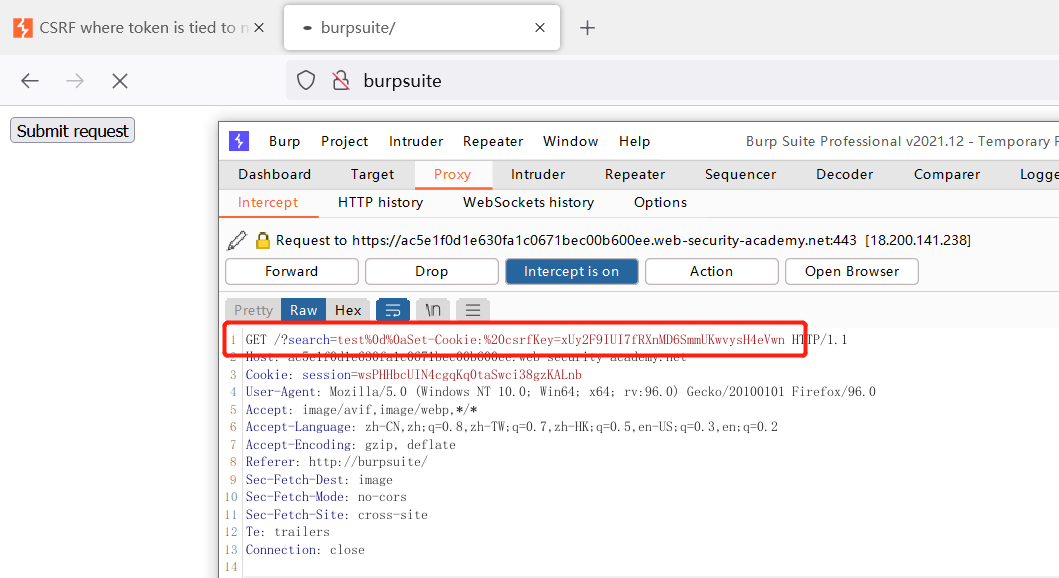Click the Sec-Fetch-Dest: image line

tap(319, 479)
